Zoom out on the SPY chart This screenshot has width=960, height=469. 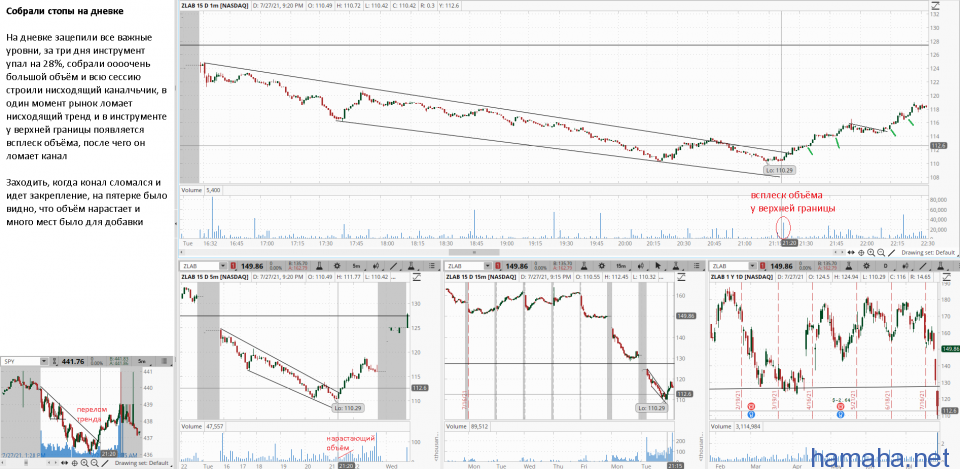pyautogui.click(x=94, y=463)
